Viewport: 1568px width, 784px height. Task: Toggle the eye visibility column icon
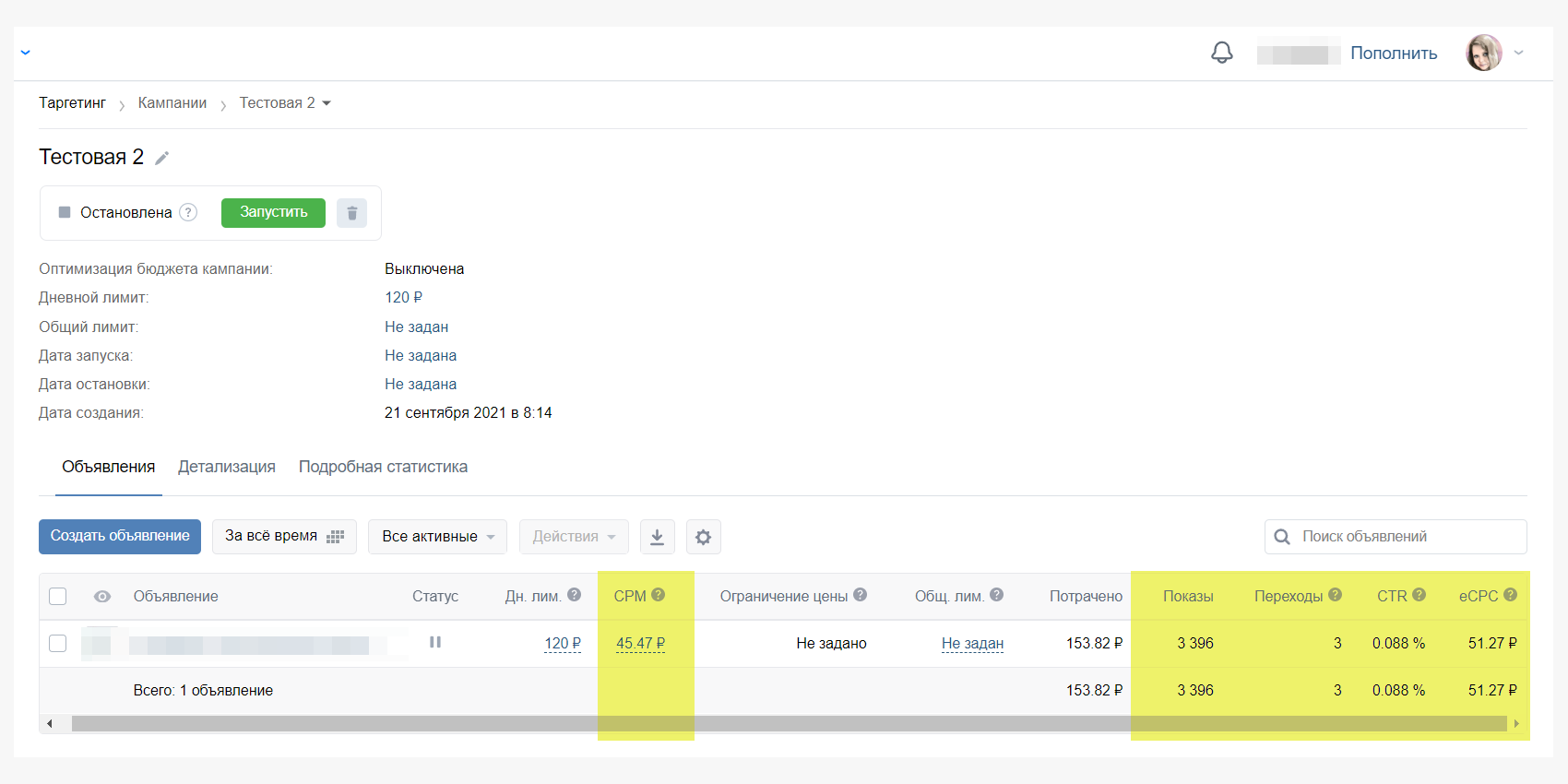pyautogui.click(x=102, y=597)
